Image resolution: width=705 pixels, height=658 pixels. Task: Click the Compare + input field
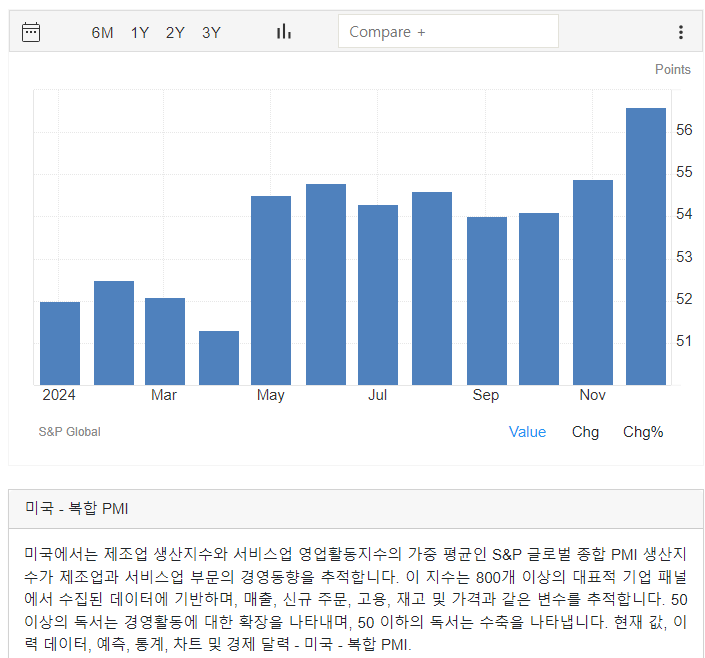[448, 31]
